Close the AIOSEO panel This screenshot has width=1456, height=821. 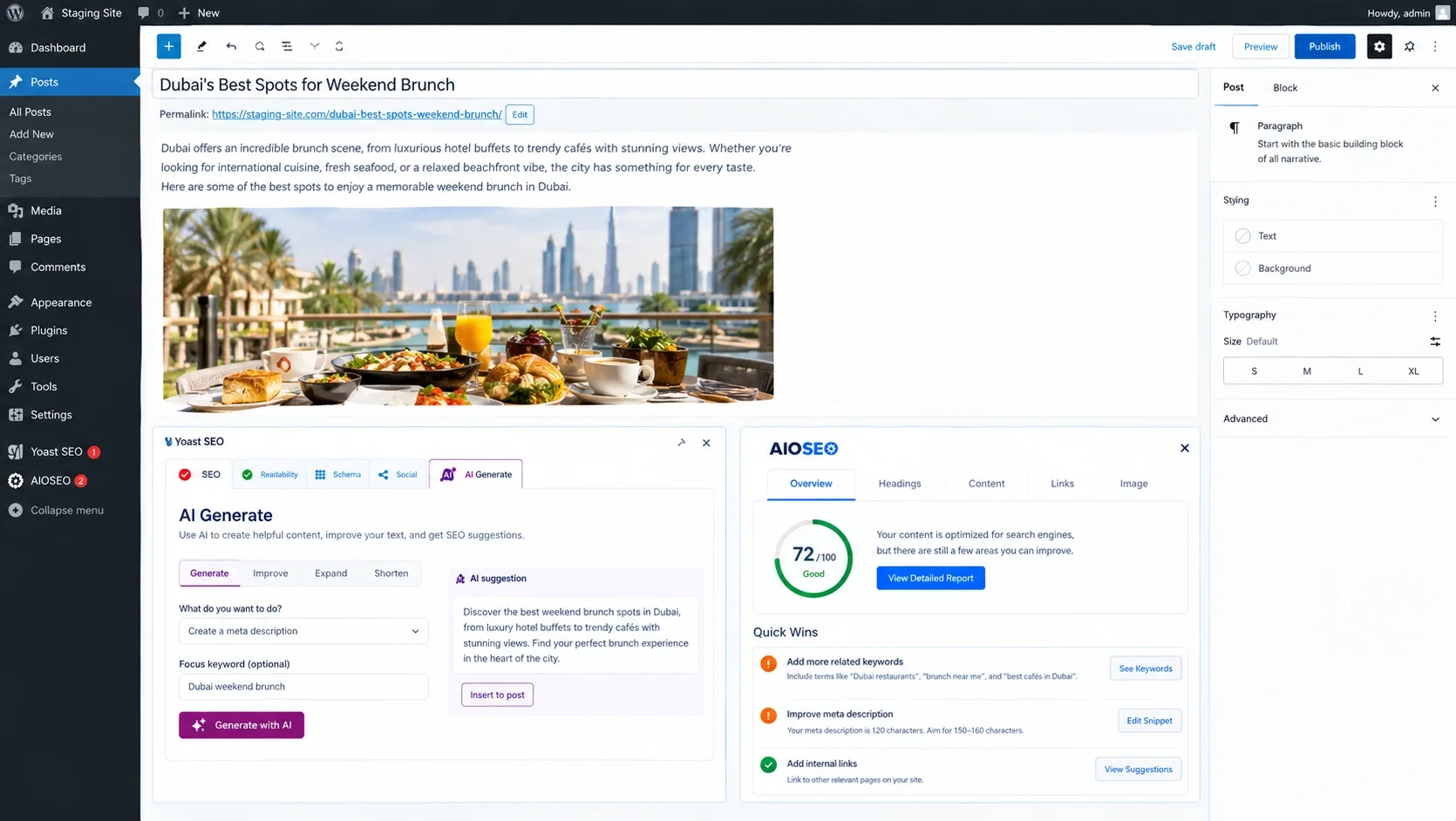coord(1185,448)
